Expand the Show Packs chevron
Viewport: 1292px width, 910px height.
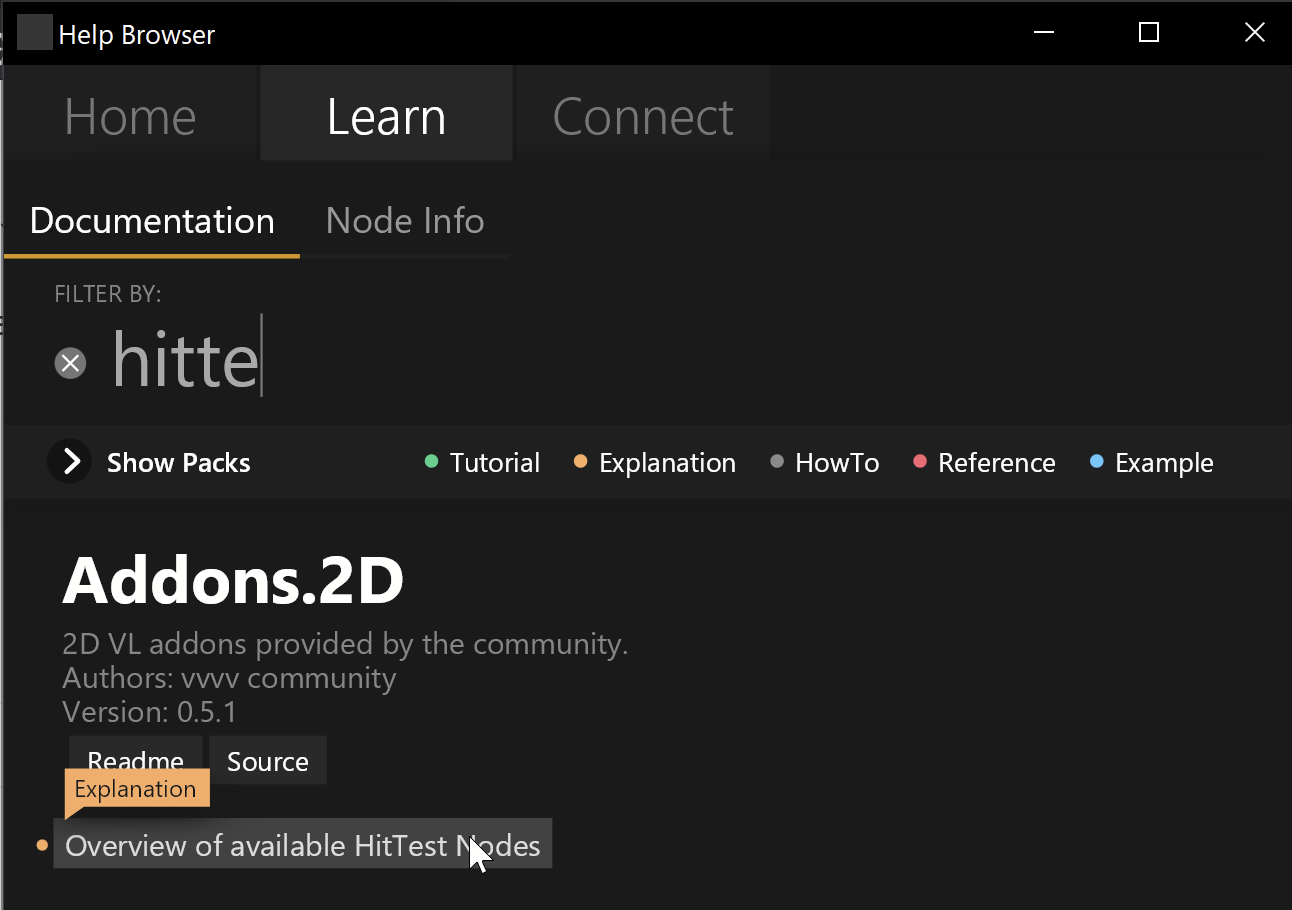click(x=70, y=462)
